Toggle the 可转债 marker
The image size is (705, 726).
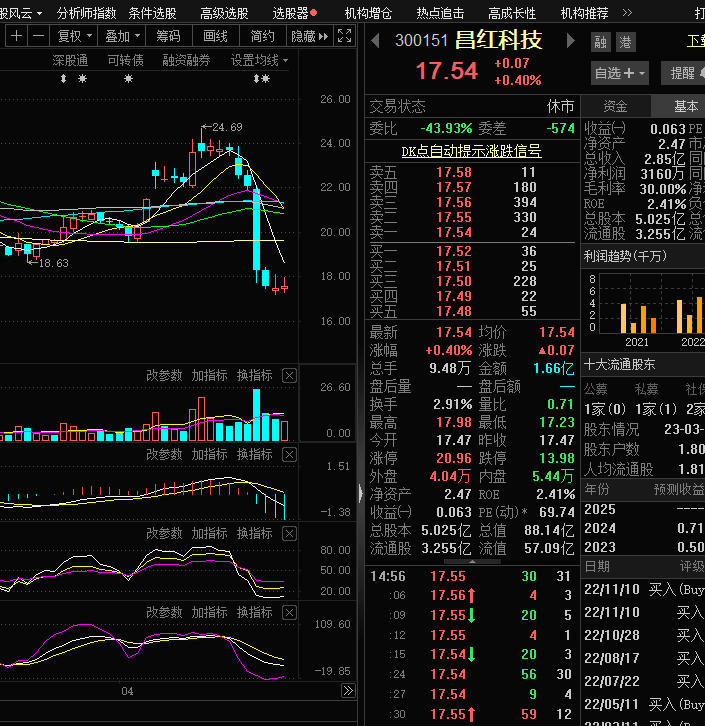125,60
